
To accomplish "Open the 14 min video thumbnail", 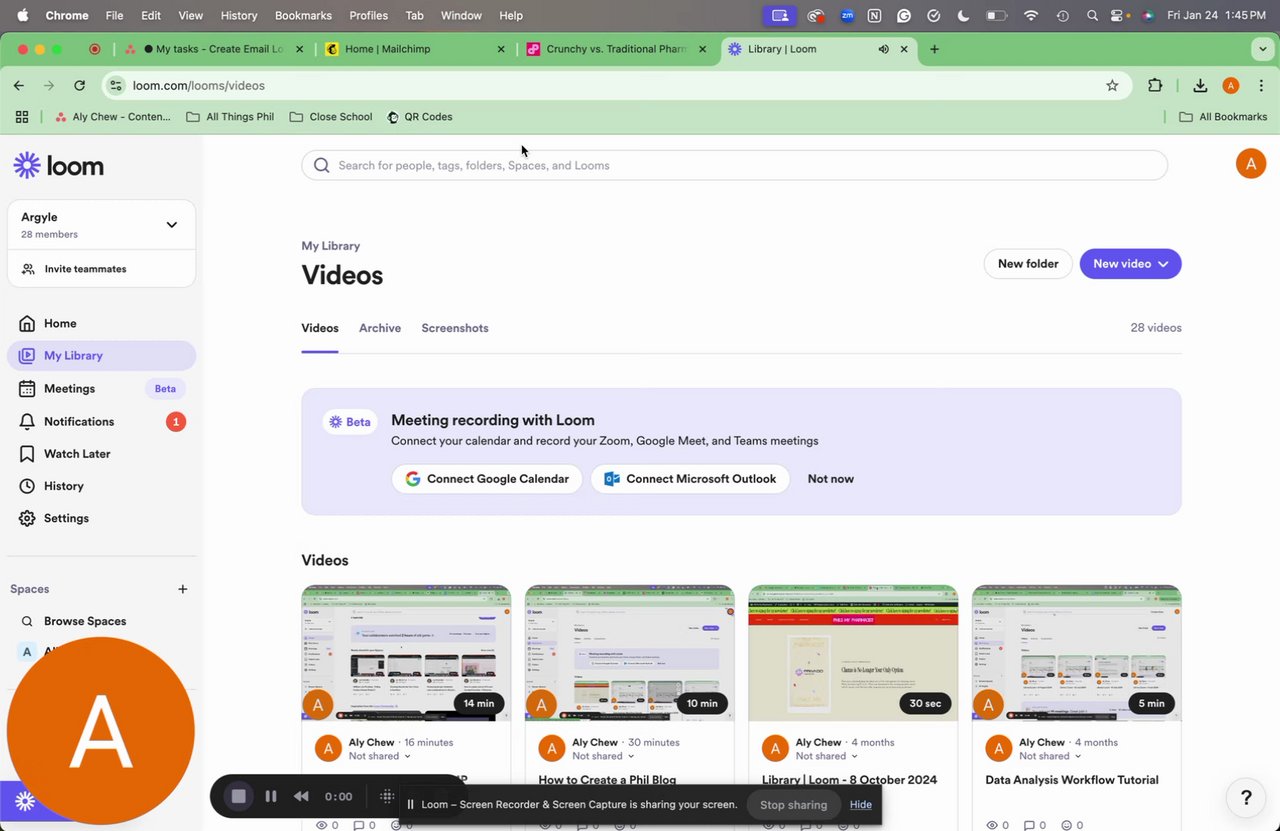I will pos(406,653).
